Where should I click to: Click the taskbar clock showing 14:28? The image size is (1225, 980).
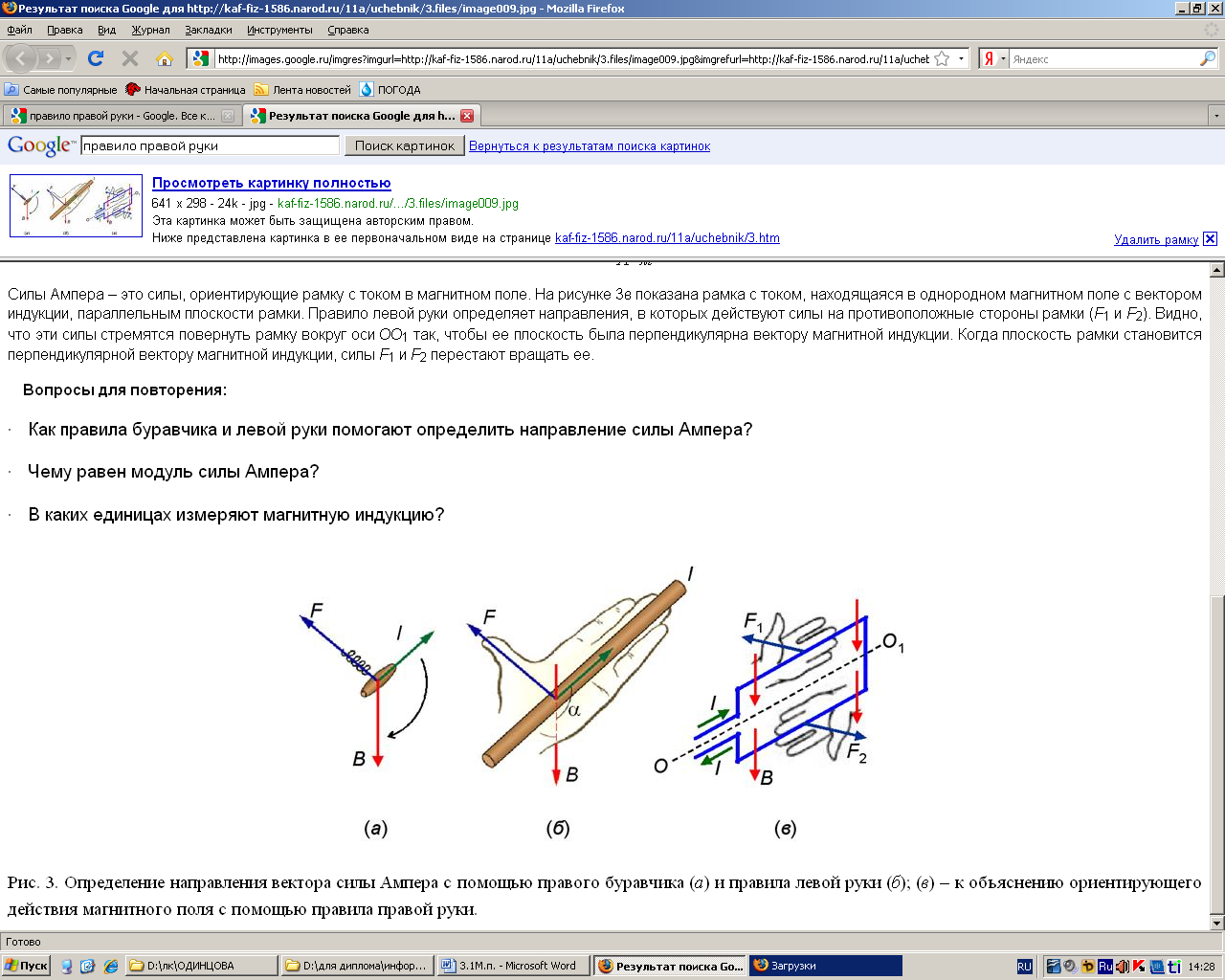(x=1201, y=967)
